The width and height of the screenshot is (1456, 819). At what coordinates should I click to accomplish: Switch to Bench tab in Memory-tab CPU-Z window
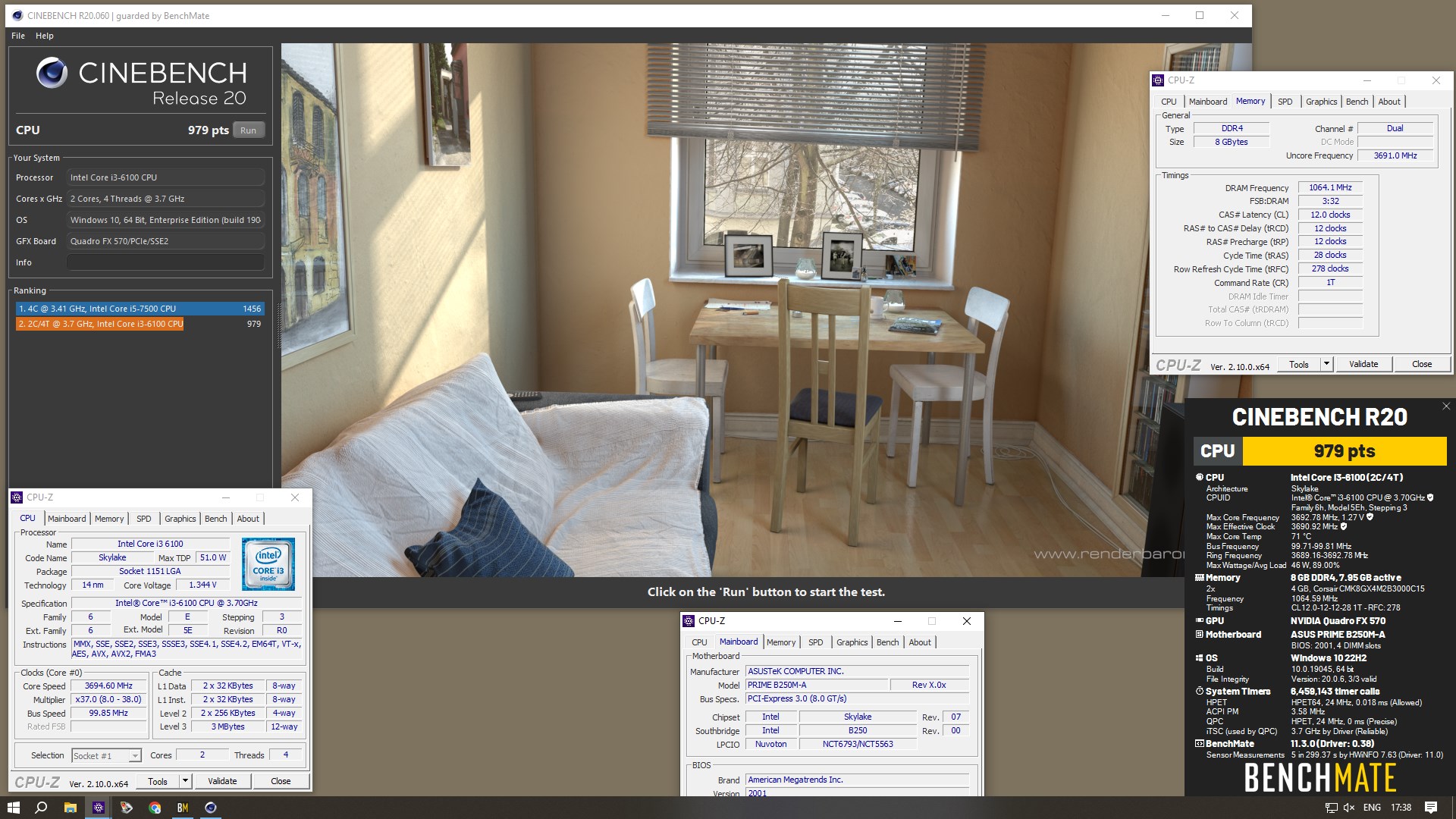(1357, 102)
